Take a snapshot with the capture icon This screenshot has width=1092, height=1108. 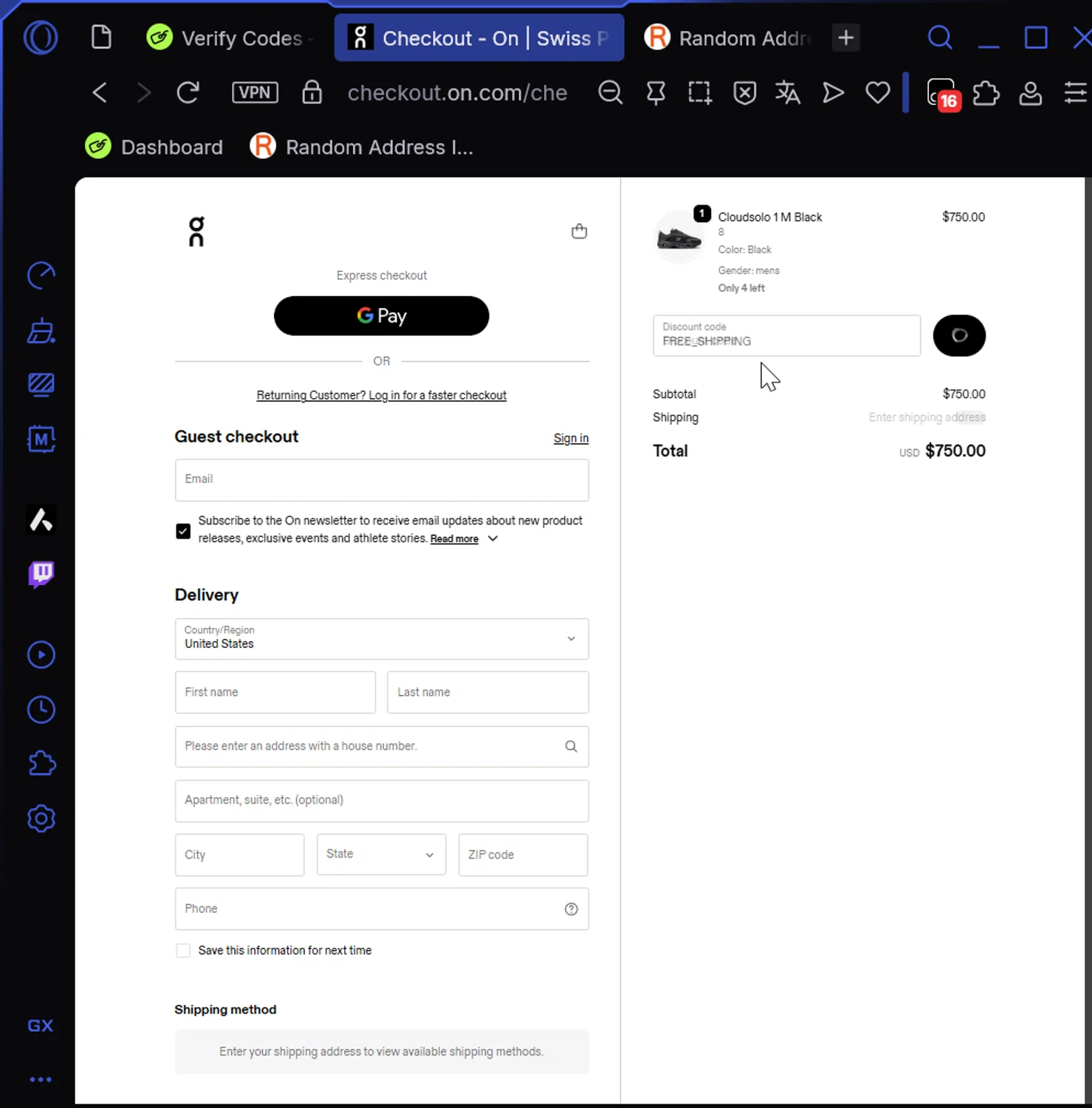point(699,93)
